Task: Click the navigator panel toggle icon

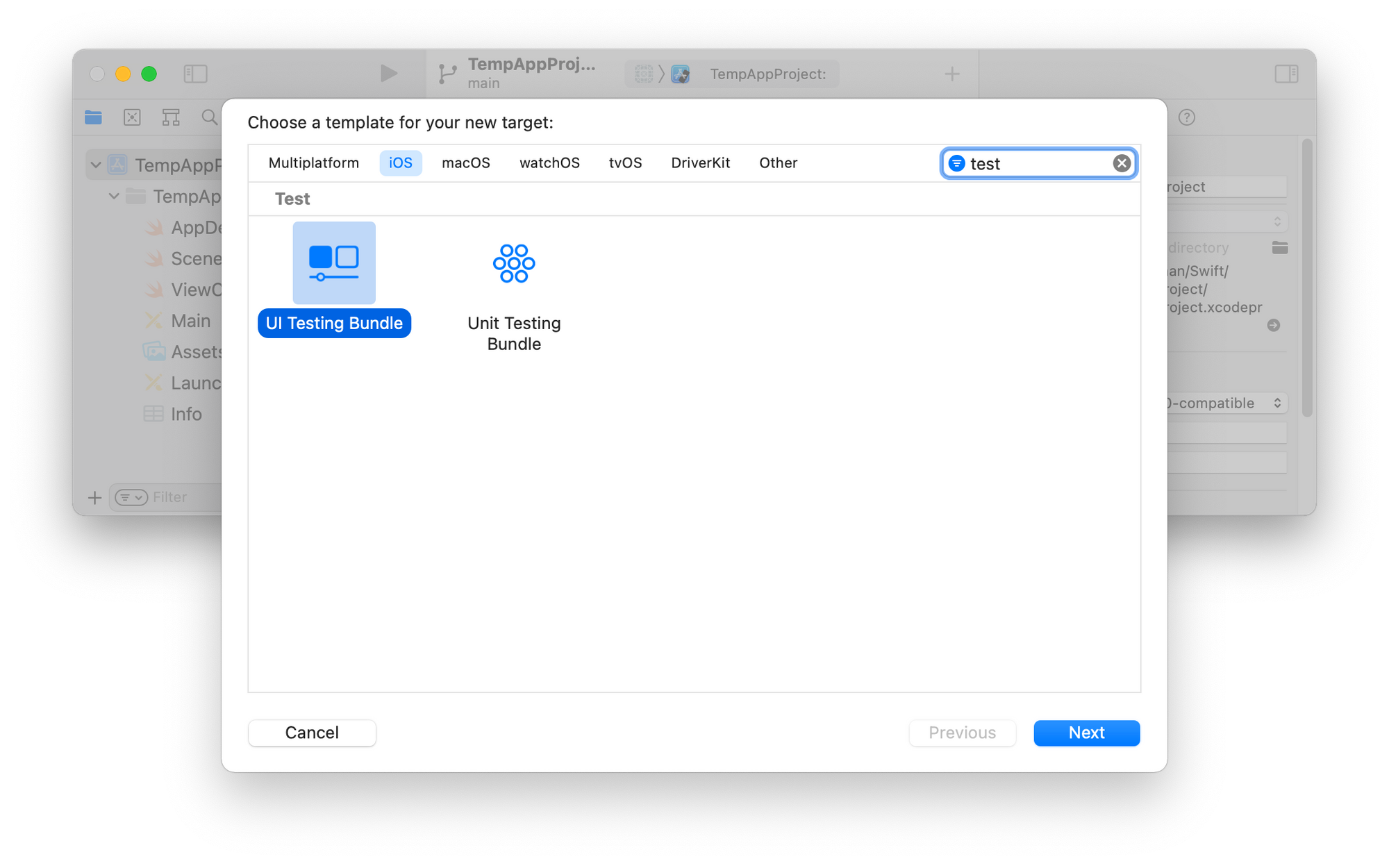Action: click(196, 73)
